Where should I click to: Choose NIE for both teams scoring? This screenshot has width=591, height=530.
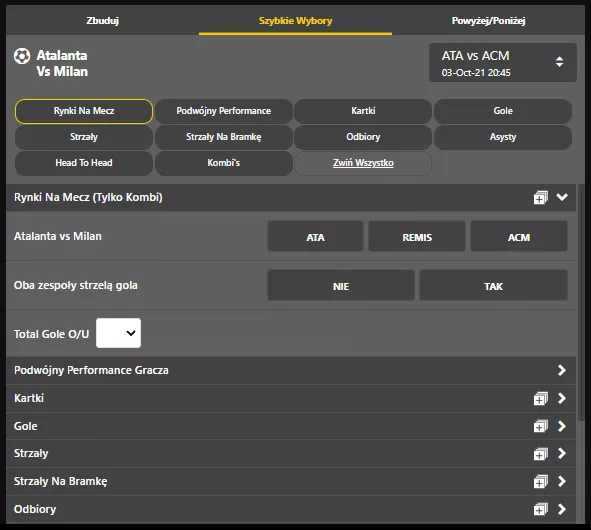click(341, 285)
